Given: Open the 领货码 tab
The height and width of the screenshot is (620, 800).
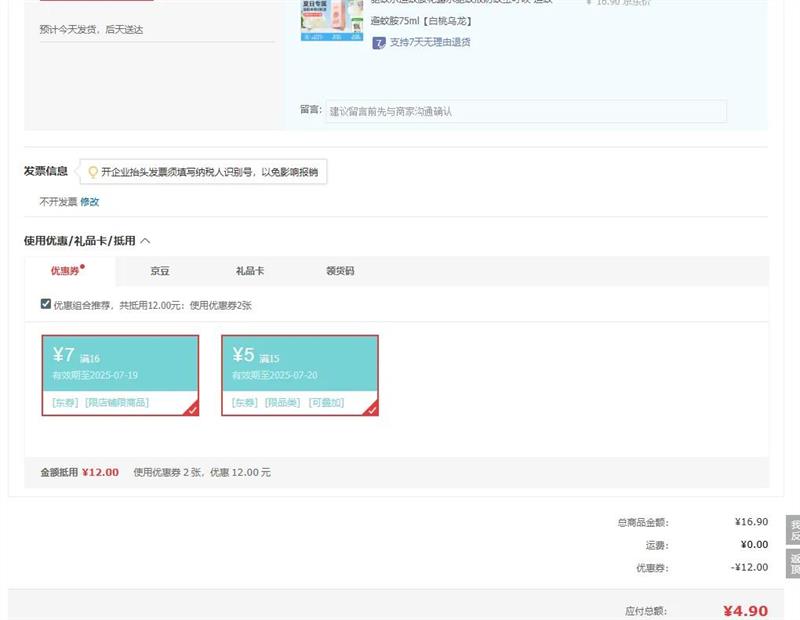Looking at the screenshot, I should (x=340, y=271).
